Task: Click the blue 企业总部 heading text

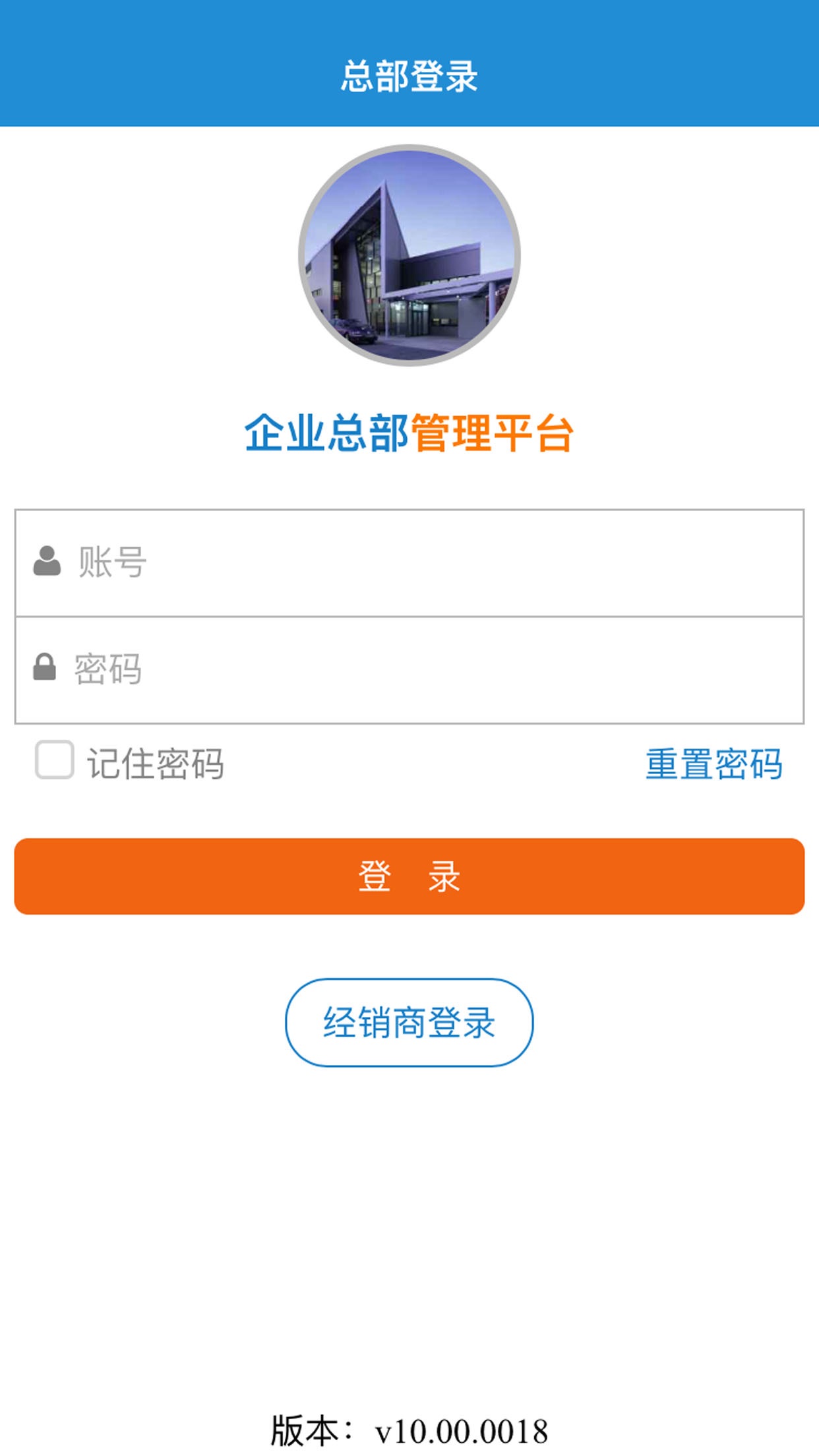Action: click(x=326, y=434)
